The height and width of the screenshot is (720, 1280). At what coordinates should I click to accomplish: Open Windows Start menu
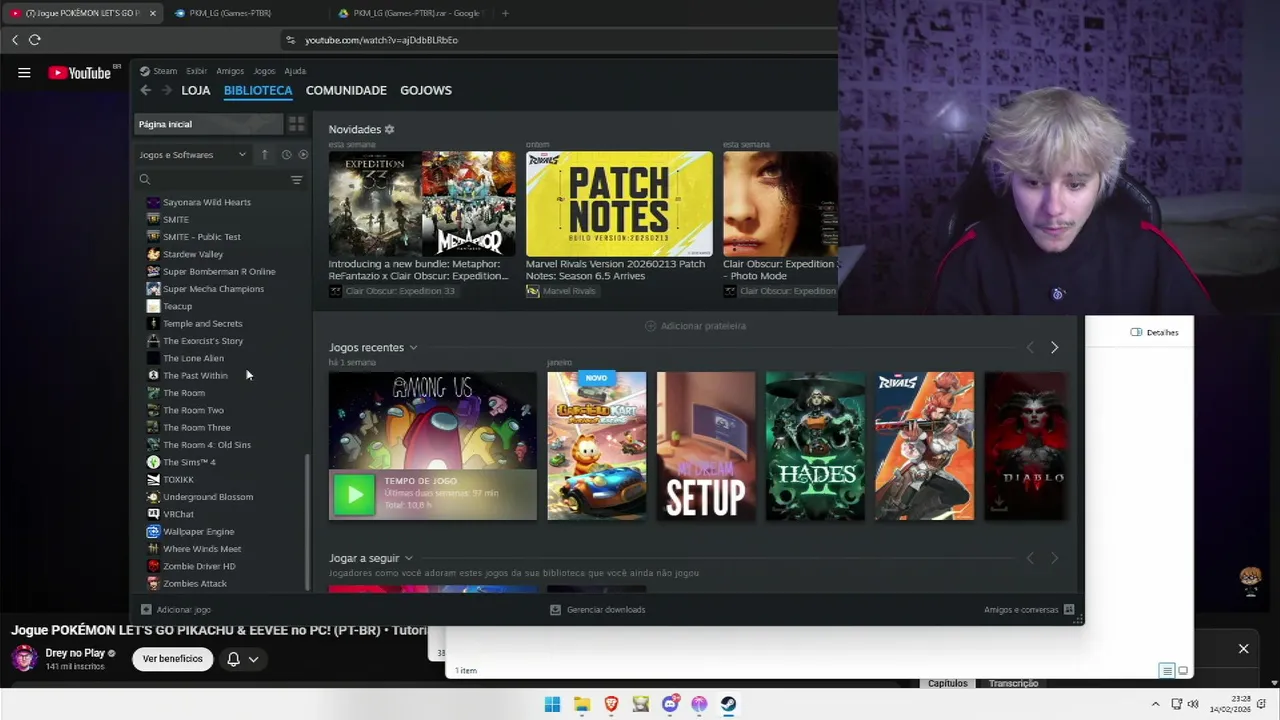tap(552, 704)
